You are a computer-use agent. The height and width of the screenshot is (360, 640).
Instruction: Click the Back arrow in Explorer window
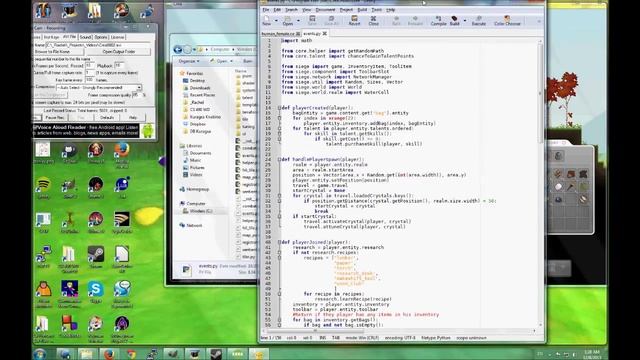[x=178, y=50]
